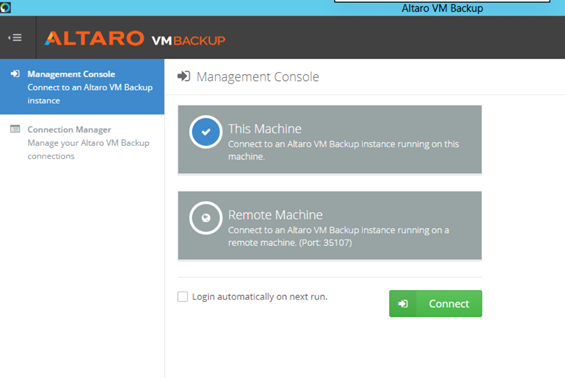
Task: Click the 'This Machine' card title
Action: 265,129
